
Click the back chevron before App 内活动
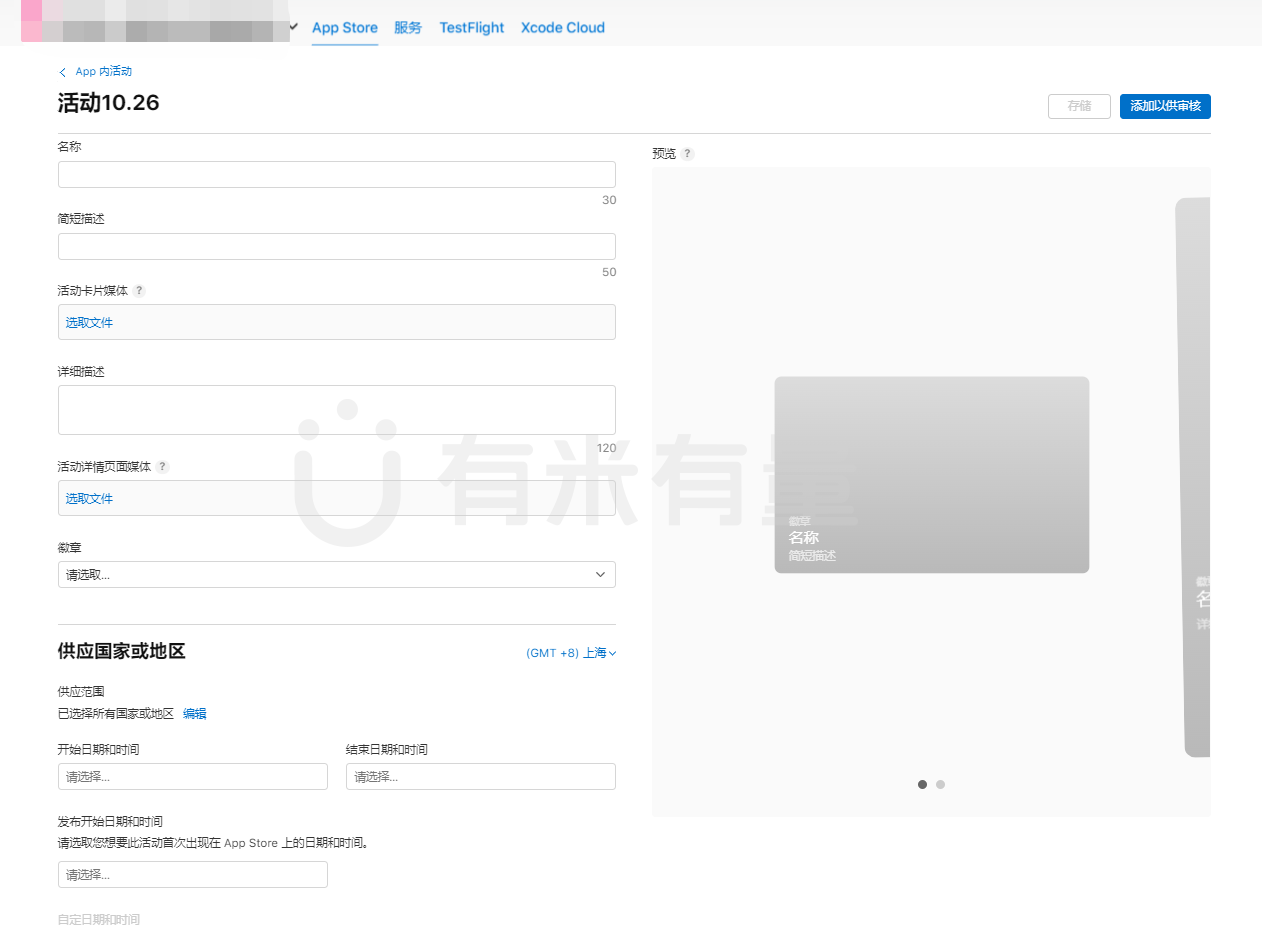pyautogui.click(x=63, y=72)
